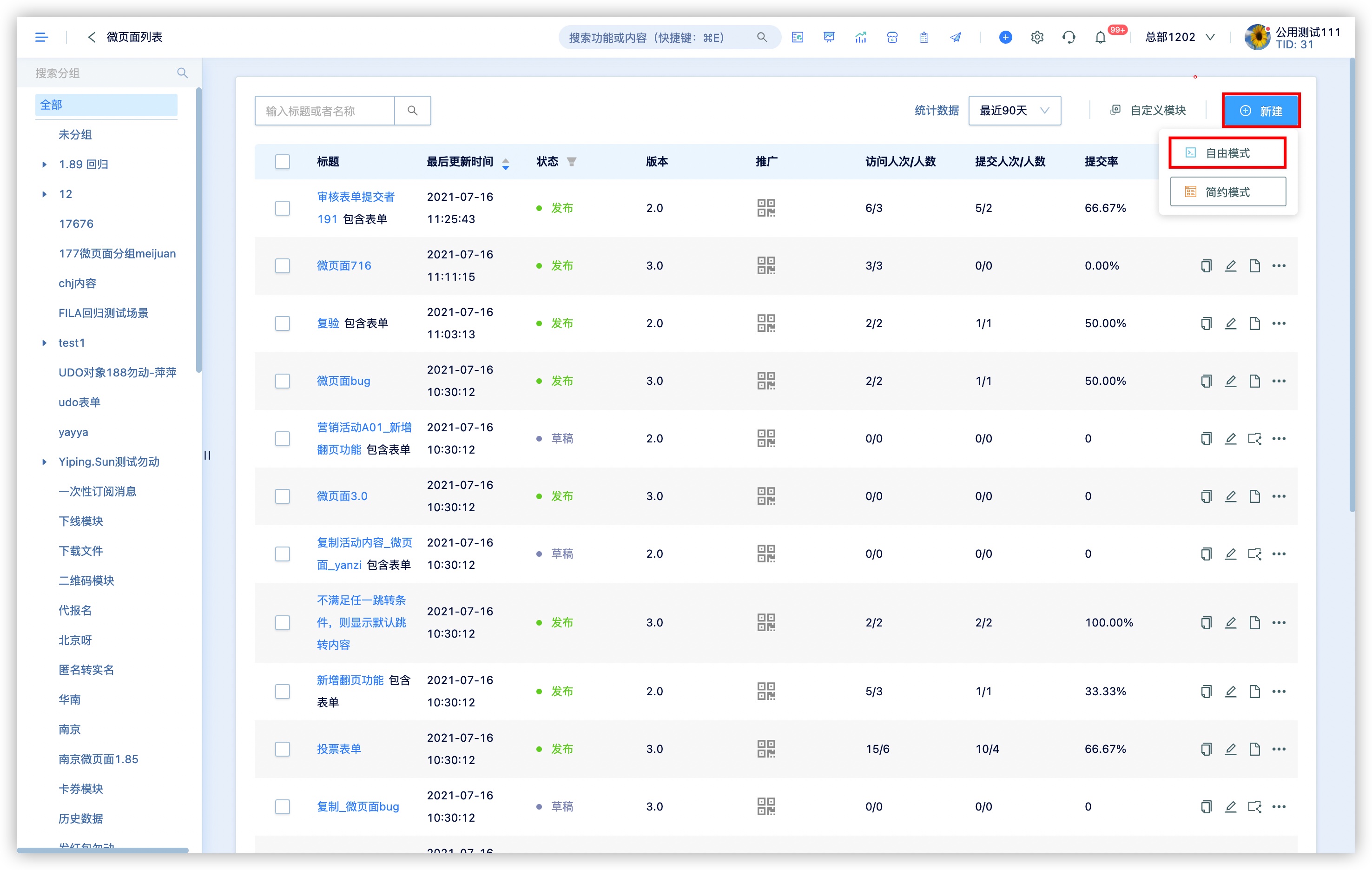This screenshot has height=870, width=1372.
Task: Select checkbox for 微页面bug row
Action: [x=282, y=381]
